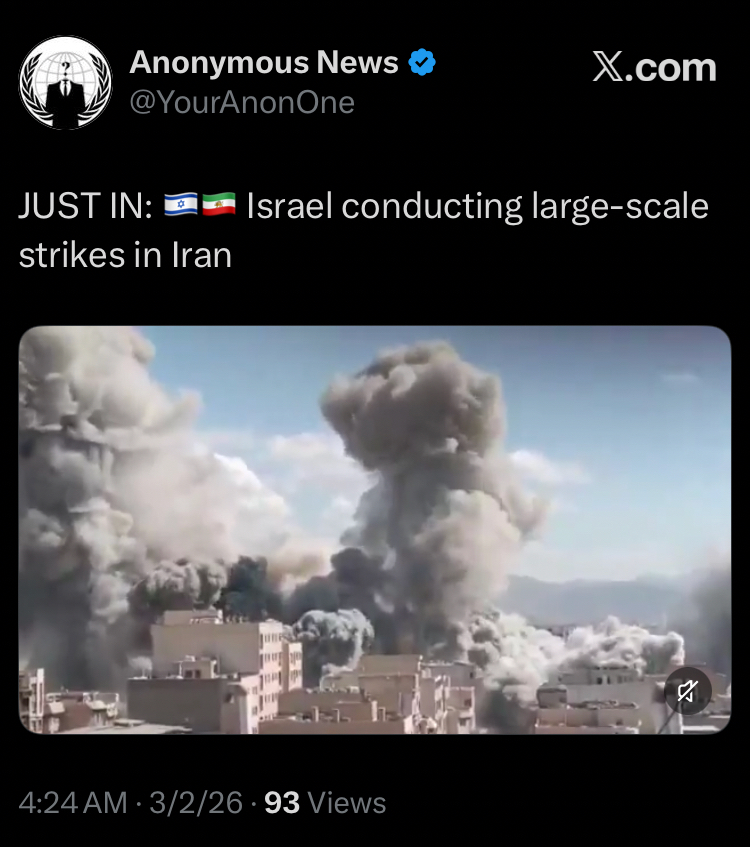Unmute the video with the speaker icon

tap(687, 691)
